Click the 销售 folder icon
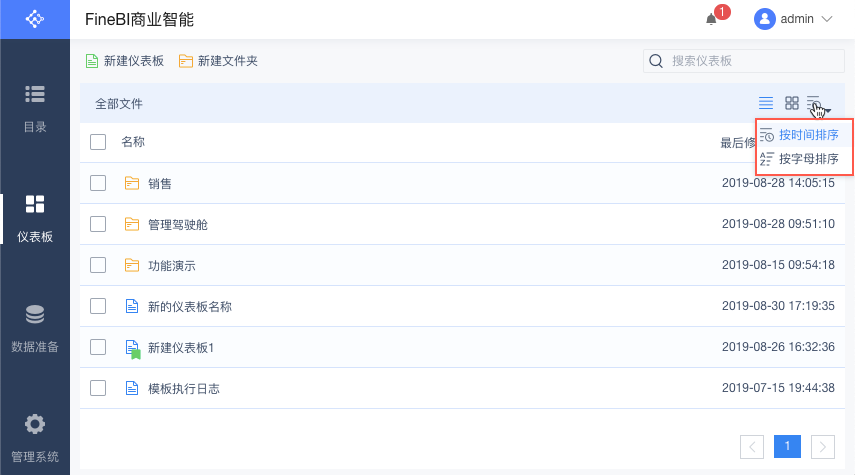This screenshot has height=475, width=855. point(131,183)
